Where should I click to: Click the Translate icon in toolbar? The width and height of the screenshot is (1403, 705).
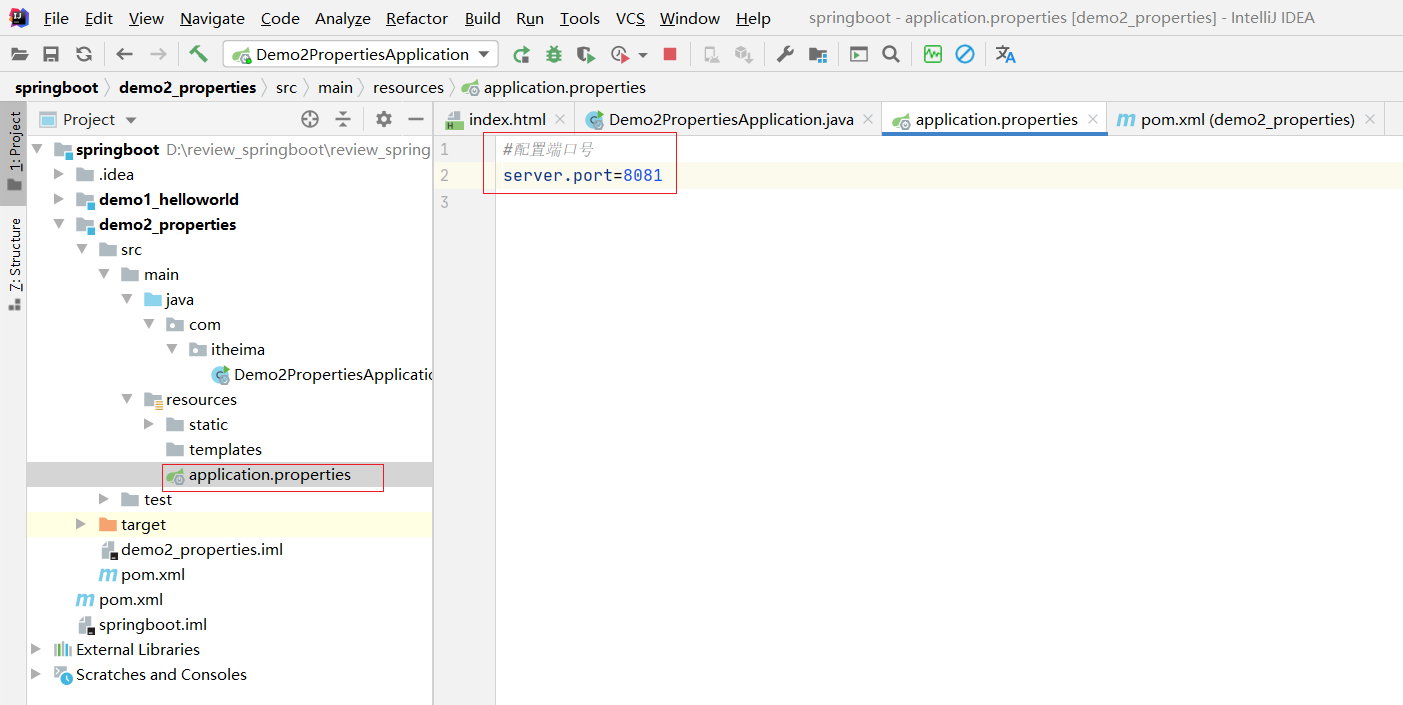1005,54
